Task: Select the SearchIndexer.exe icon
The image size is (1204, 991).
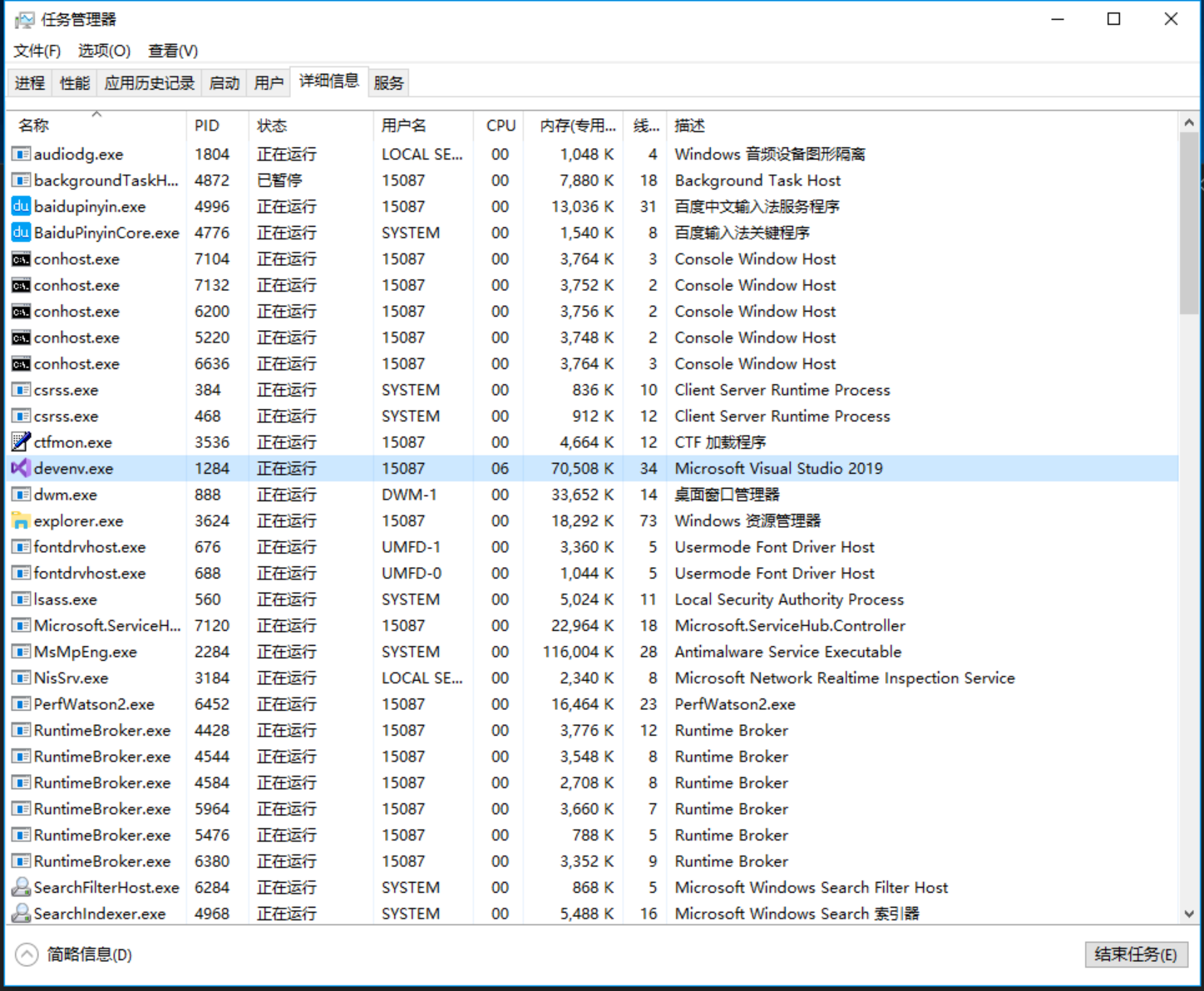Action: 21,914
